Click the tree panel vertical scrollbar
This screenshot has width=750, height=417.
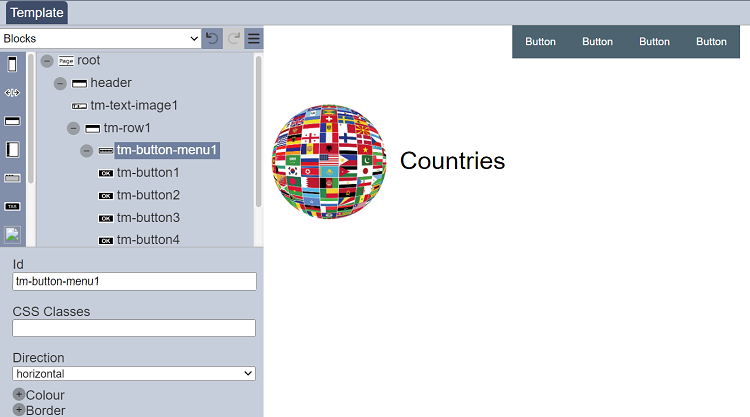(258, 132)
